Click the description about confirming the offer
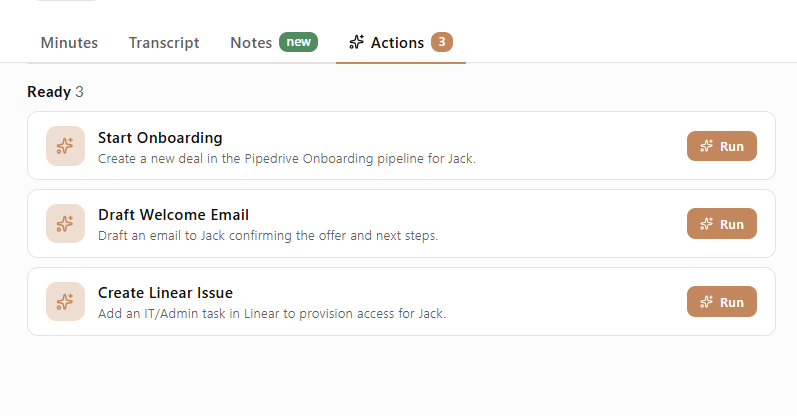This screenshot has height=416, width=797. point(268,236)
